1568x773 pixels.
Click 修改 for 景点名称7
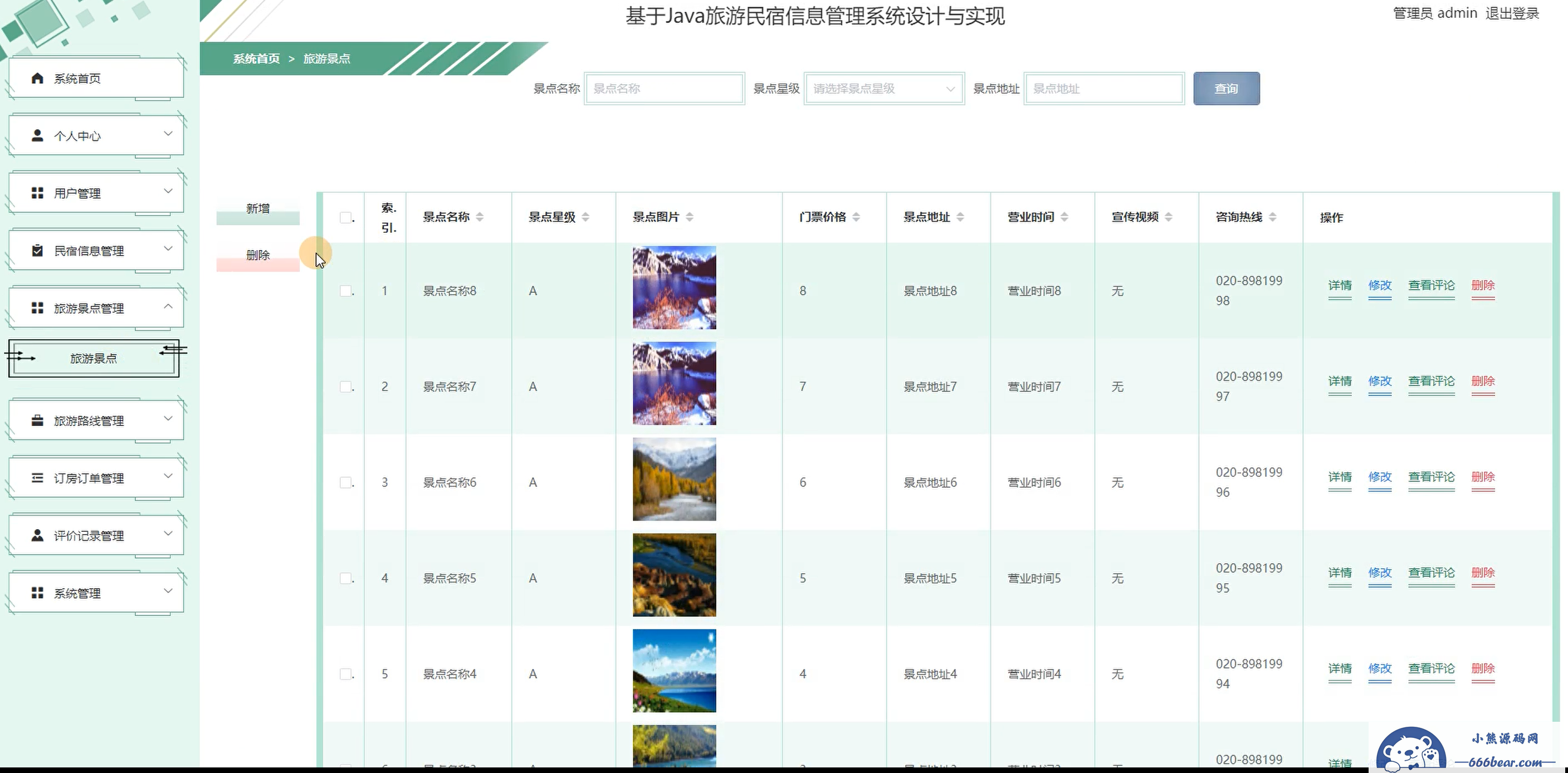[x=1380, y=381]
